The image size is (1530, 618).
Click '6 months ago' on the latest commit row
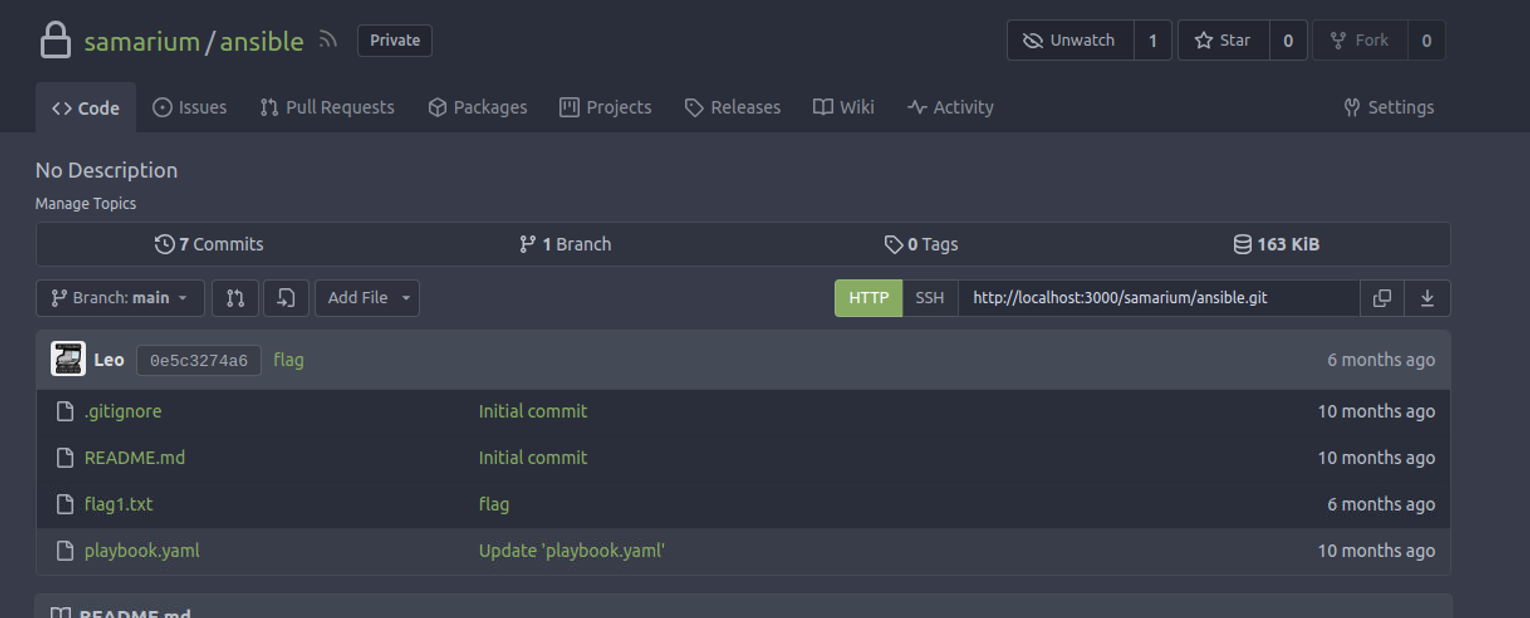(1381, 359)
